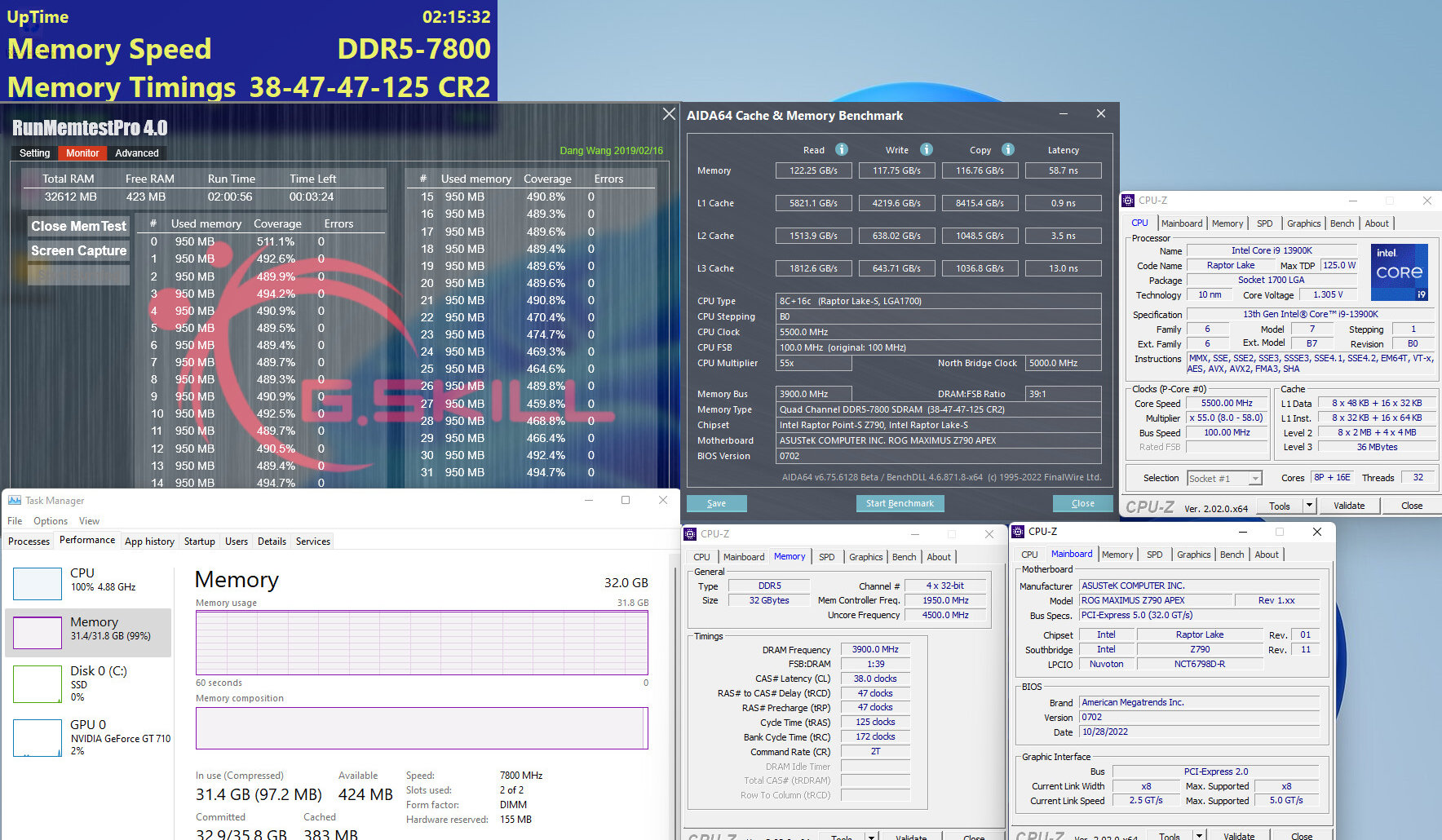
Task: Close RunMemtestPro with its X icon
Action: 669,114
